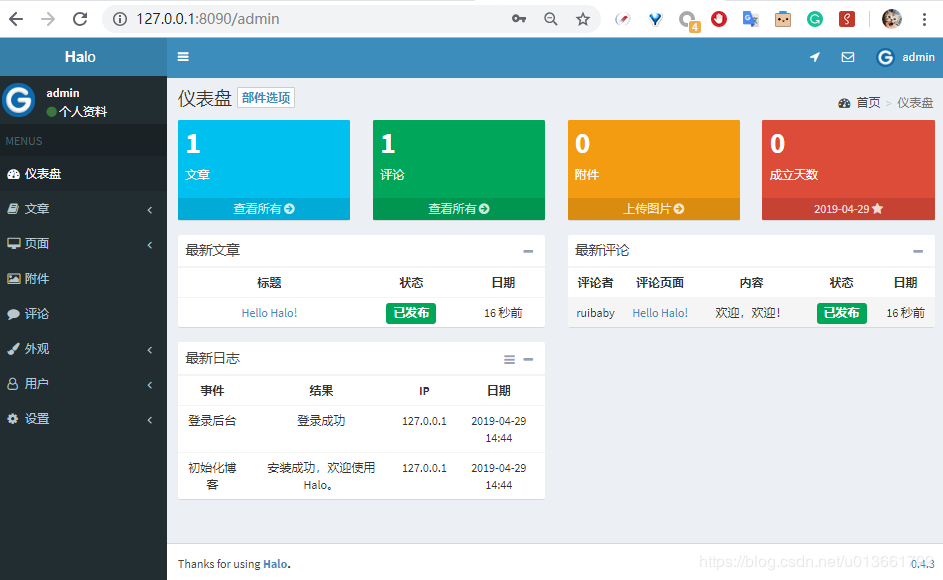Open 仪表盘 via the speedometer sidebar icon

point(14,174)
